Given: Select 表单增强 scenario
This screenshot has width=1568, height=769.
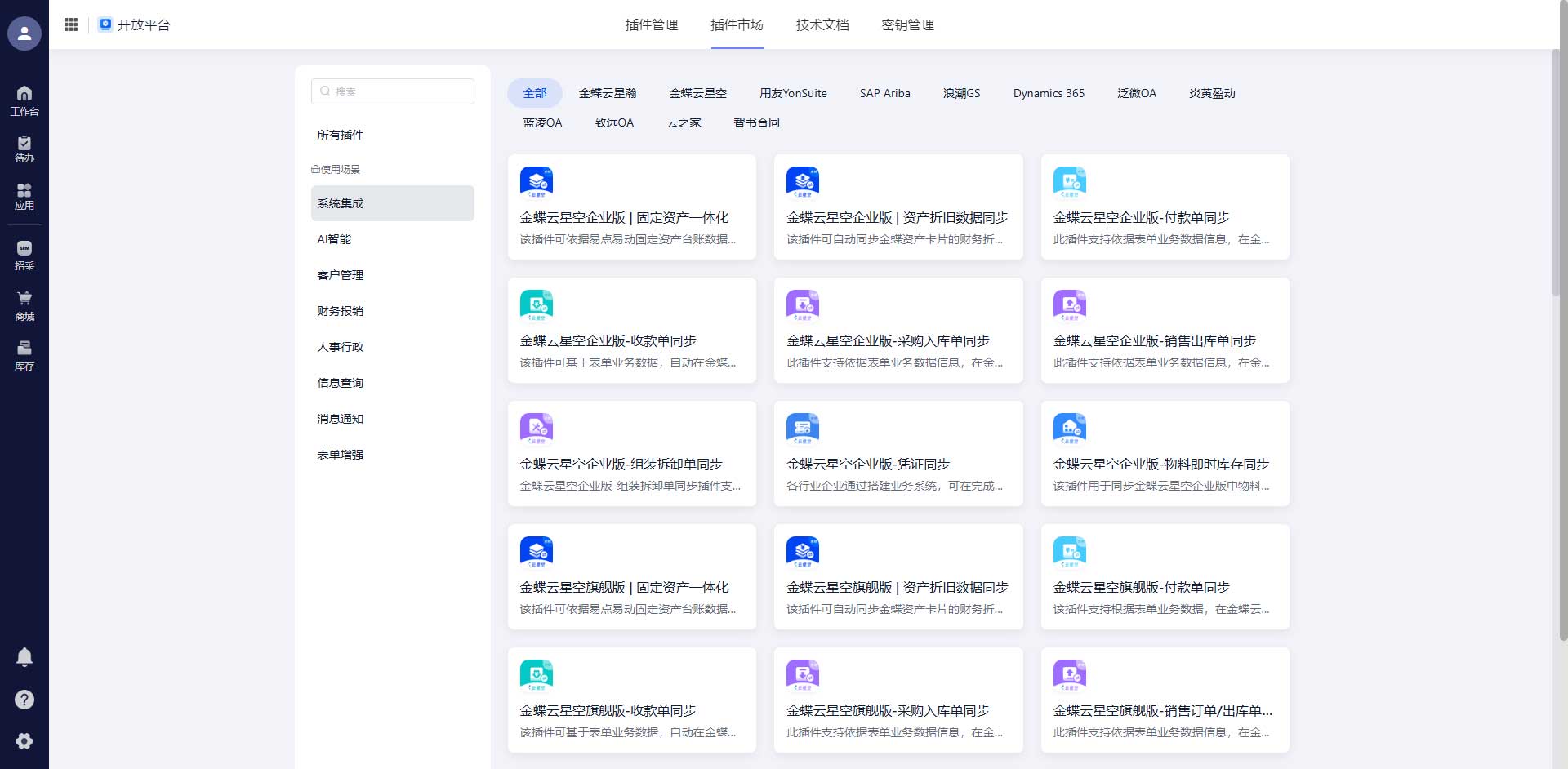Looking at the screenshot, I should 393,455.
